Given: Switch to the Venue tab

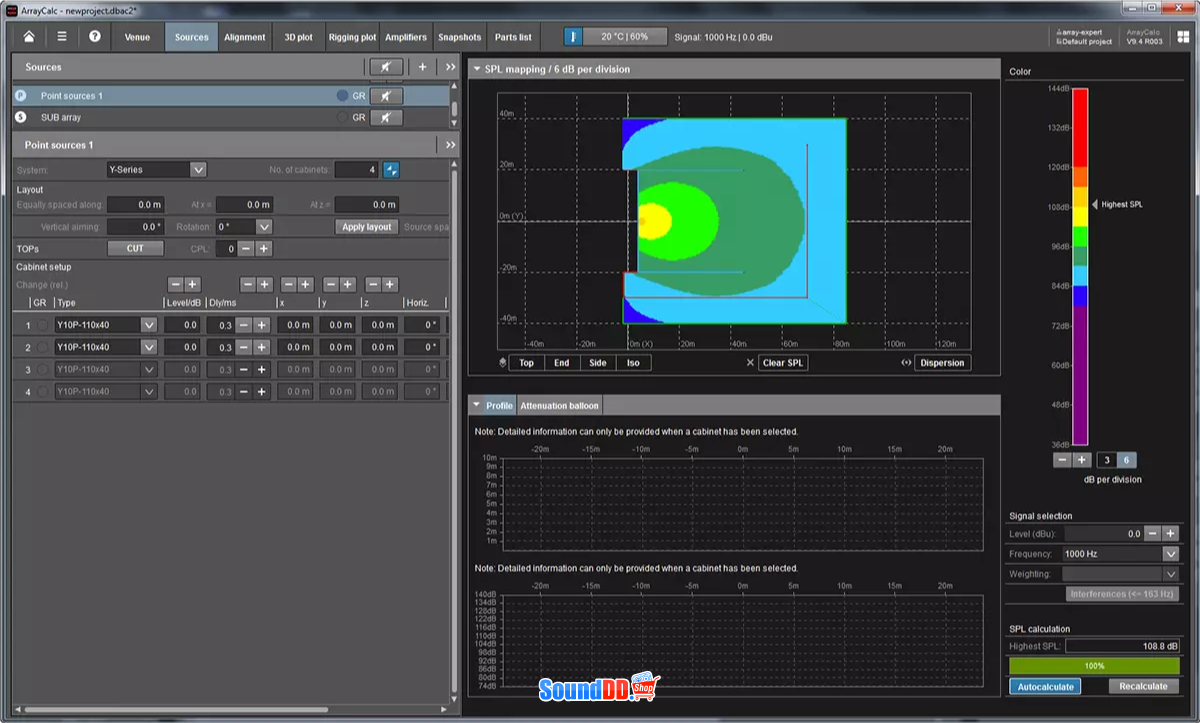Looking at the screenshot, I should point(137,37).
